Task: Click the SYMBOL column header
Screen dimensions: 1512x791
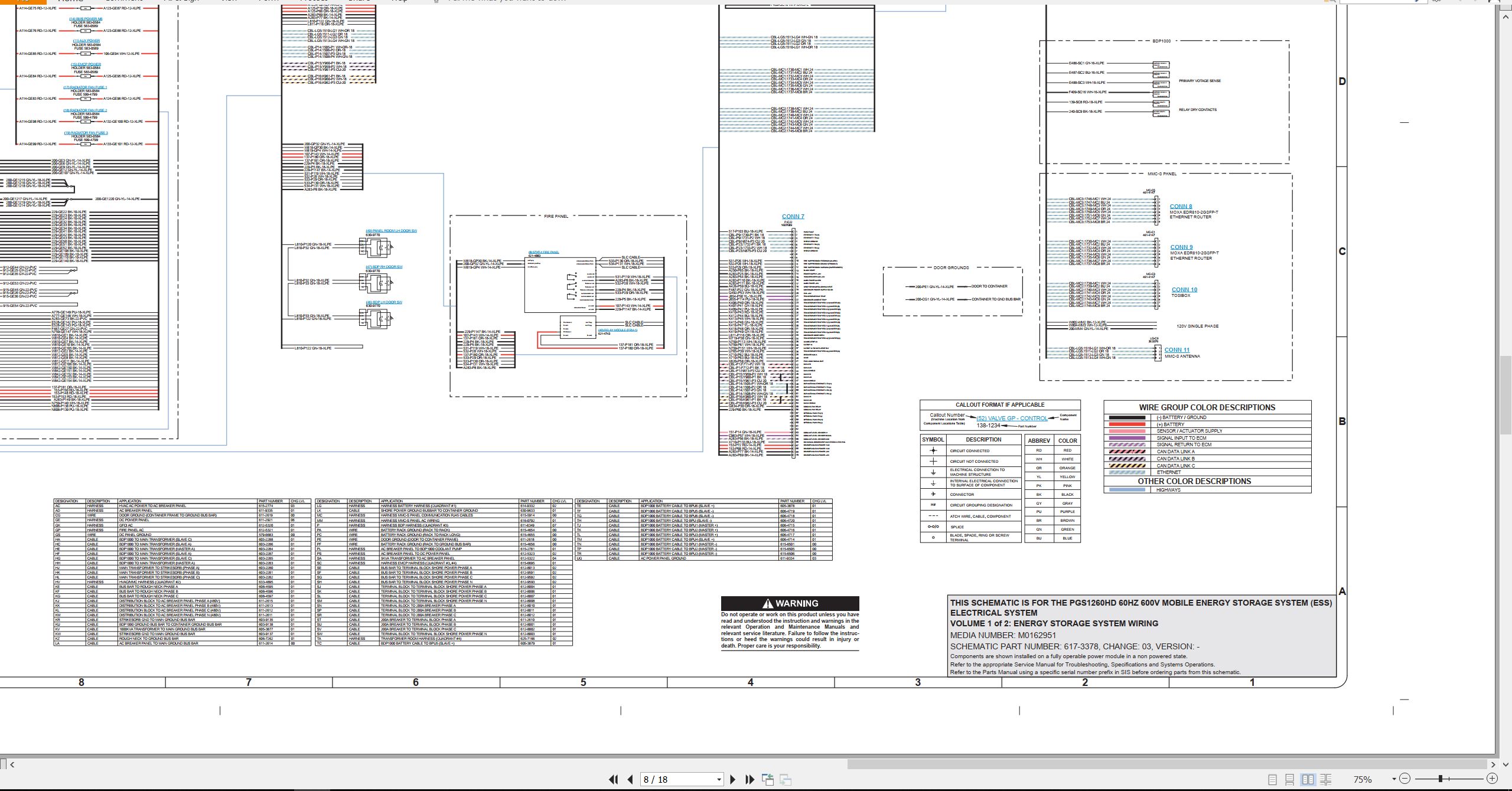Action: [933, 440]
